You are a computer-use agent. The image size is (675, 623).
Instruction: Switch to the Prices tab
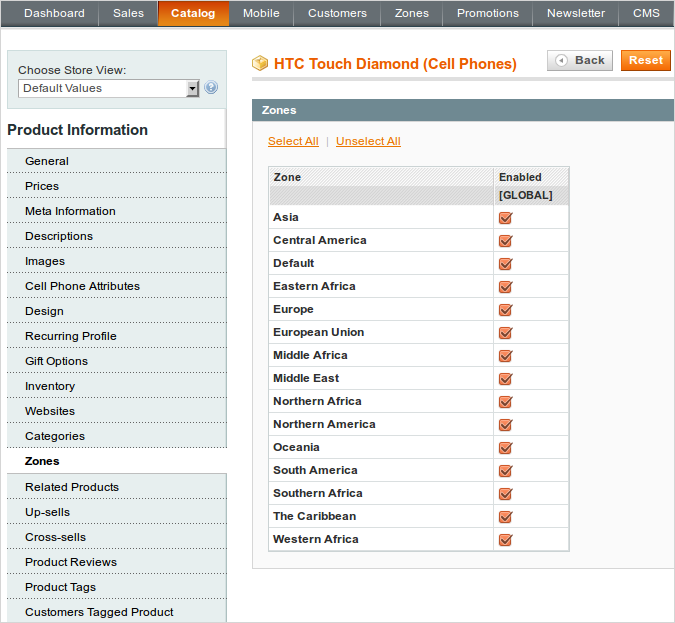point(117,186)
